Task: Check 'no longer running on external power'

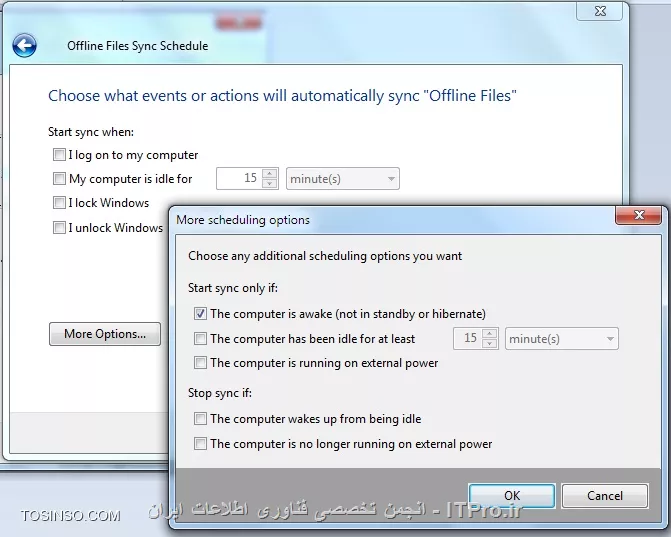Action: (200, 444)
